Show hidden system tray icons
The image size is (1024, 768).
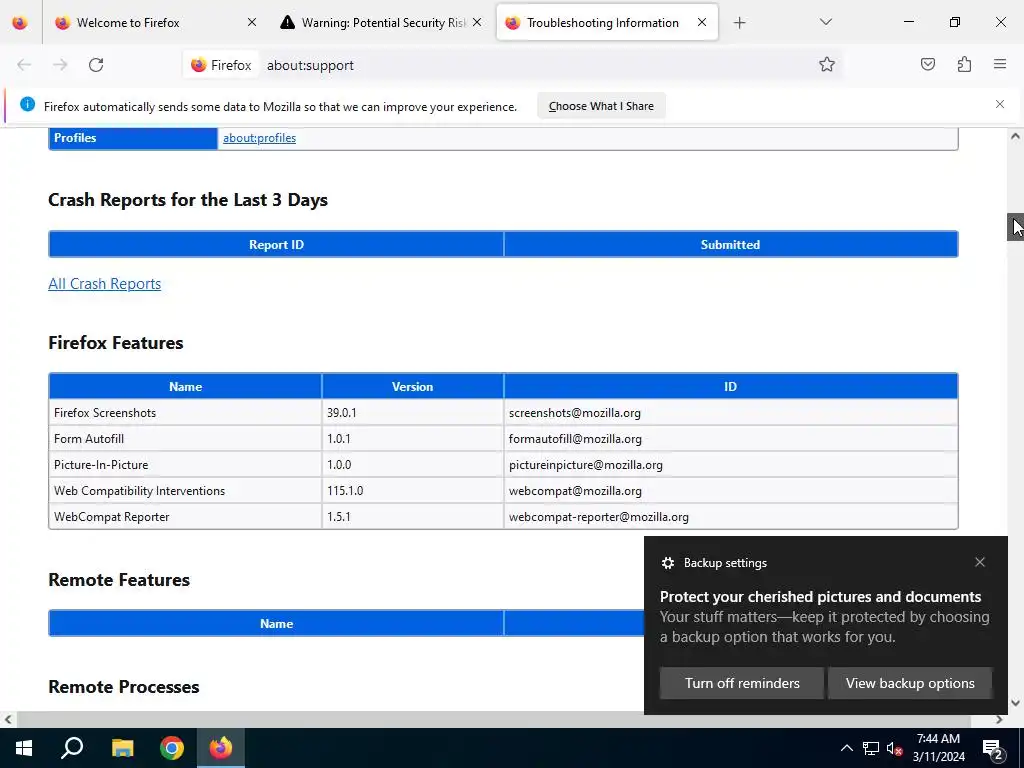(x=846, y=748)
